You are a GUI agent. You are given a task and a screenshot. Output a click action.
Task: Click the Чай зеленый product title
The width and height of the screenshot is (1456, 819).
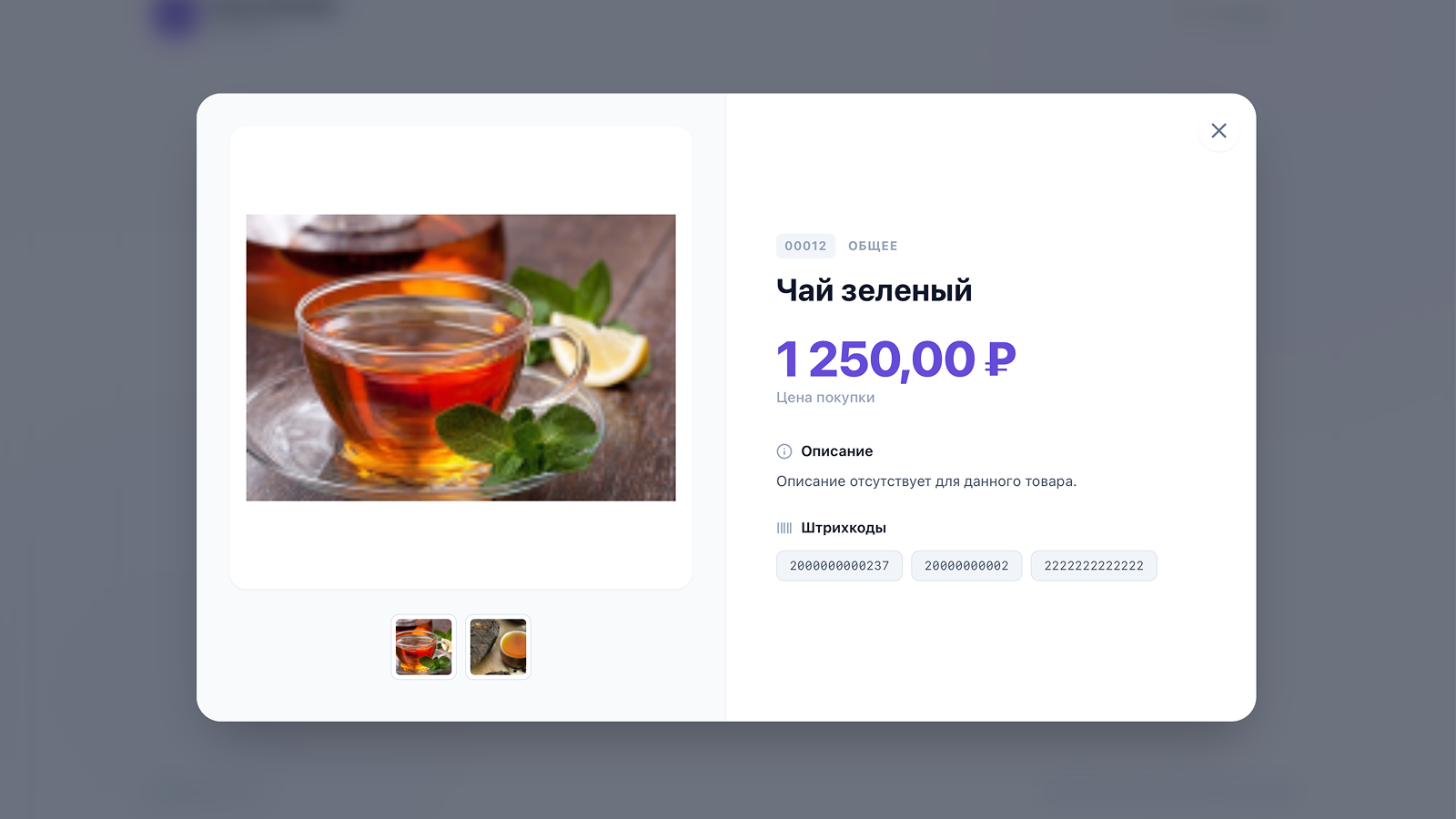click(x=875, y=290)
